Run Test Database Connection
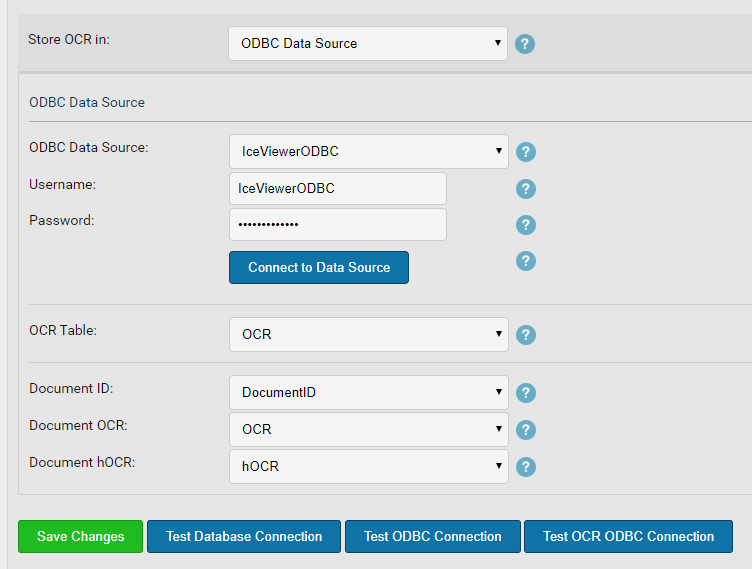Viewport: 752px width, 569px height. pyautogui.click(x=244, y=536)
